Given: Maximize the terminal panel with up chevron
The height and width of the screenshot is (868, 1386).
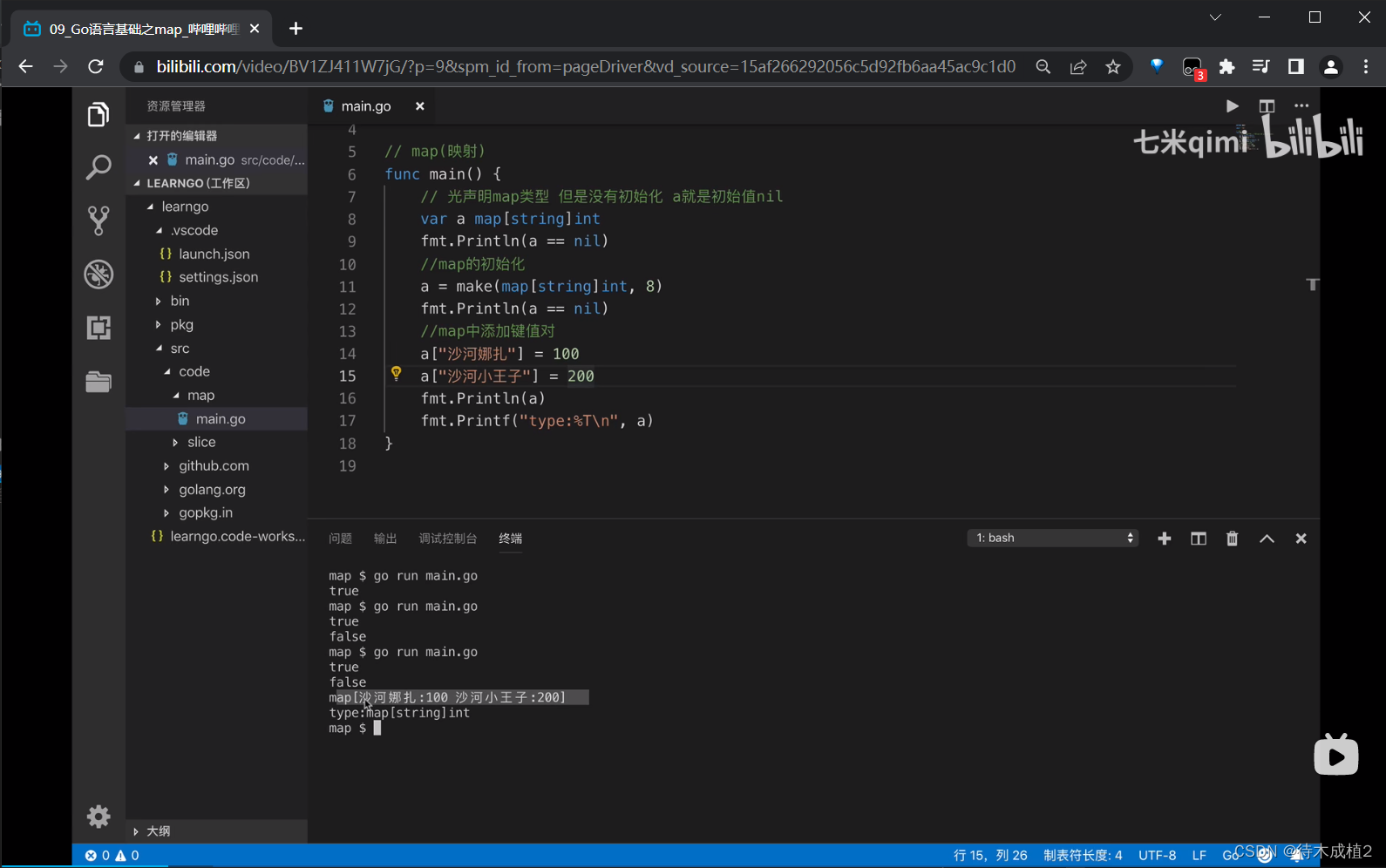Looking at the screenshot, I should coord(1267,539).
